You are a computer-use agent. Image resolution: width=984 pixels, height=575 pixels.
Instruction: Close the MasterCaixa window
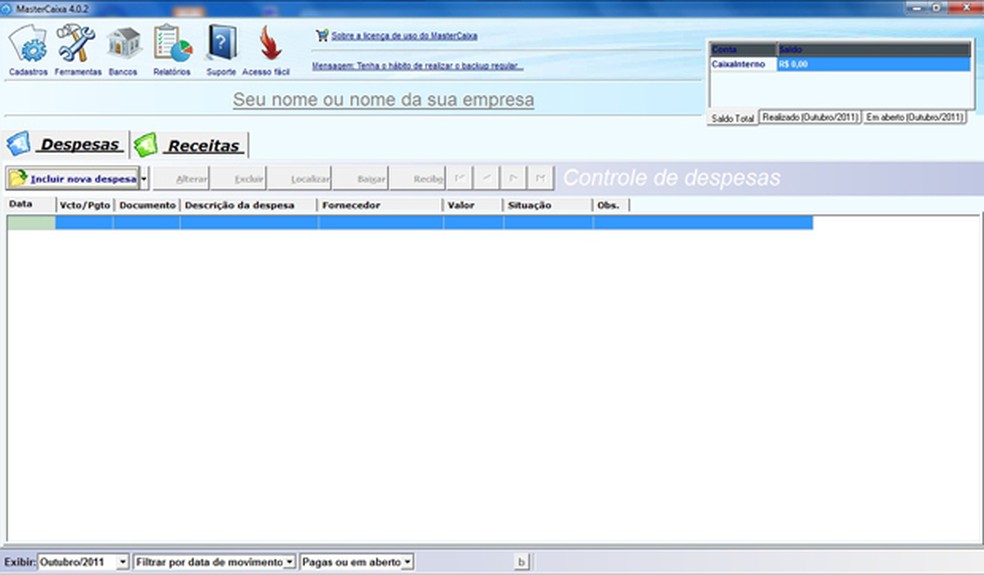(x=966, y=8)
